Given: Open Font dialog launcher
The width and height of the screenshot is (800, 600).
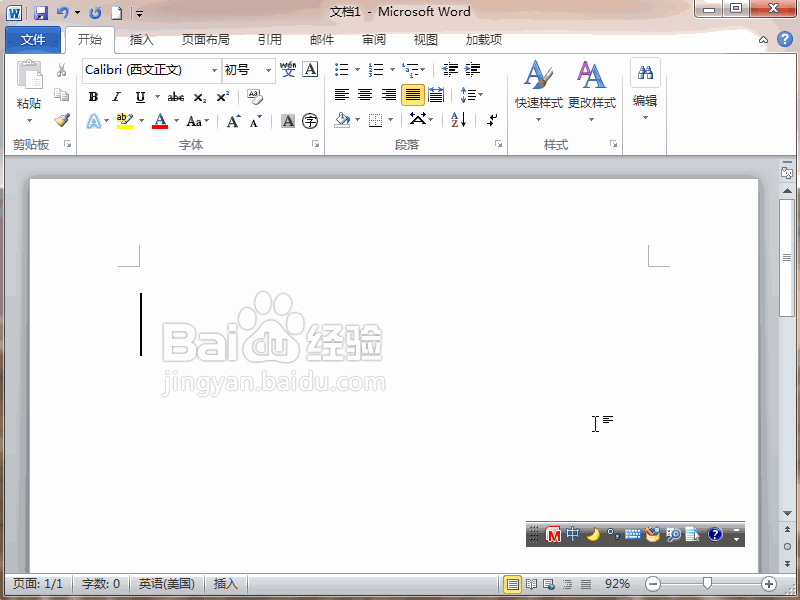Looking at the screenshot, I should point(316,144).
